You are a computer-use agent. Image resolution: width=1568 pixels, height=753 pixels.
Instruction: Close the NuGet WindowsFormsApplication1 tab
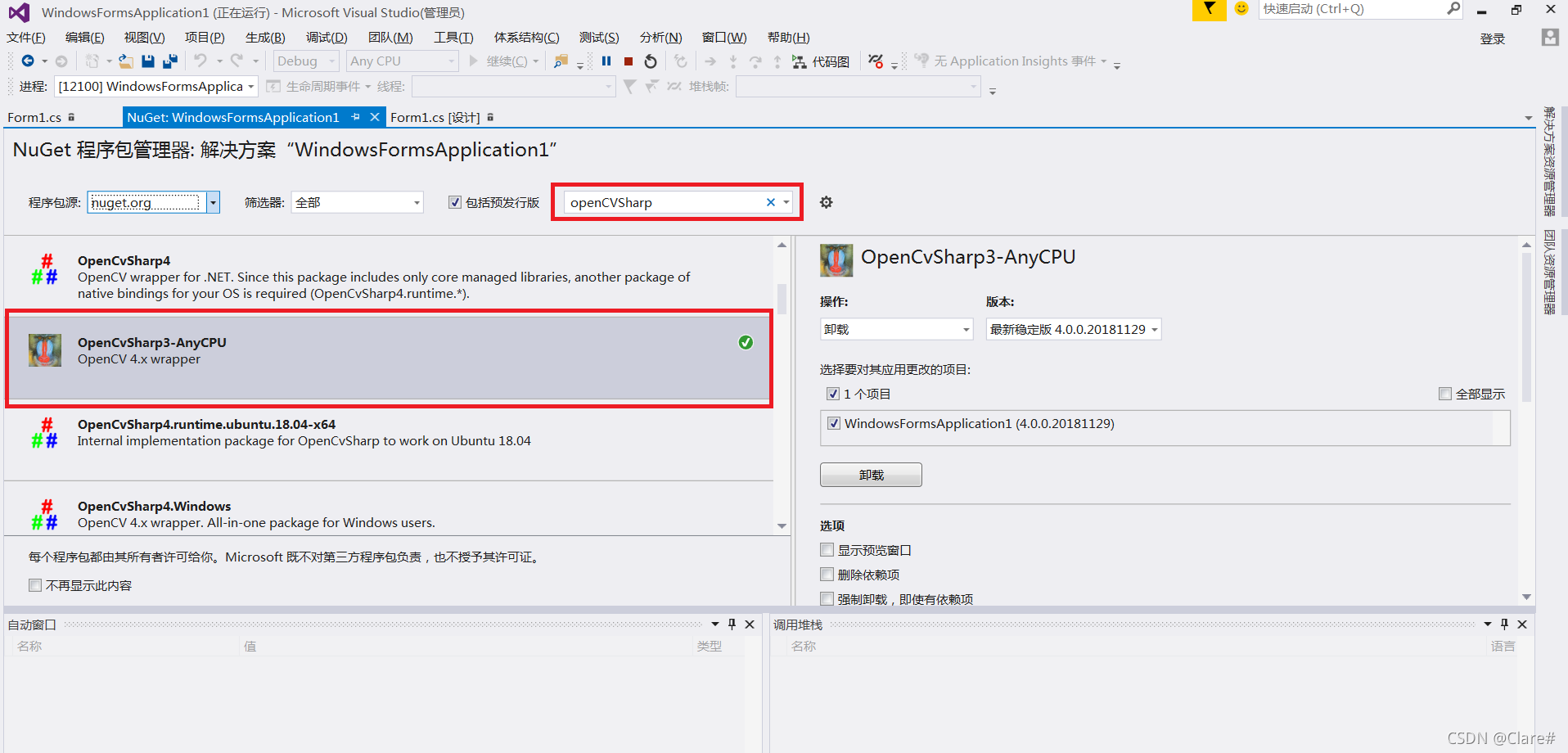tap(375, 117)
